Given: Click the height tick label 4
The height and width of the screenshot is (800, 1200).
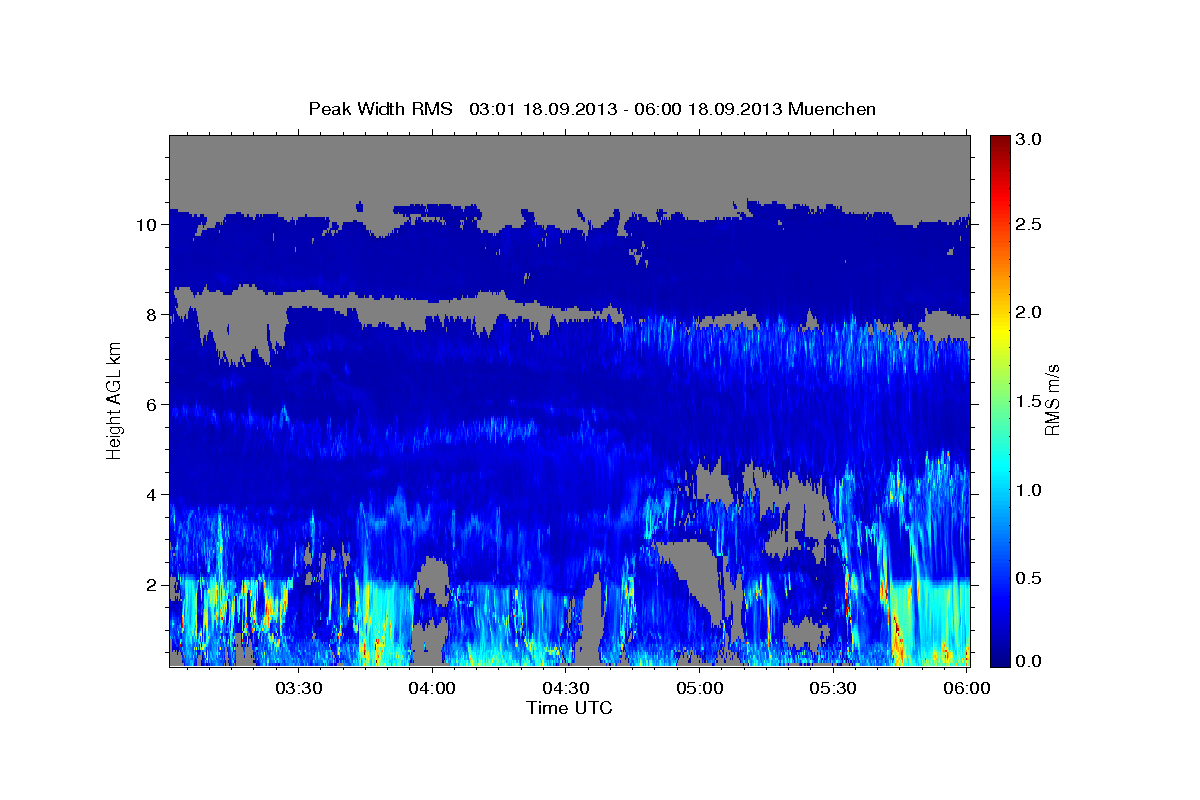Looking at the screenshot, I should pos(153,495).
